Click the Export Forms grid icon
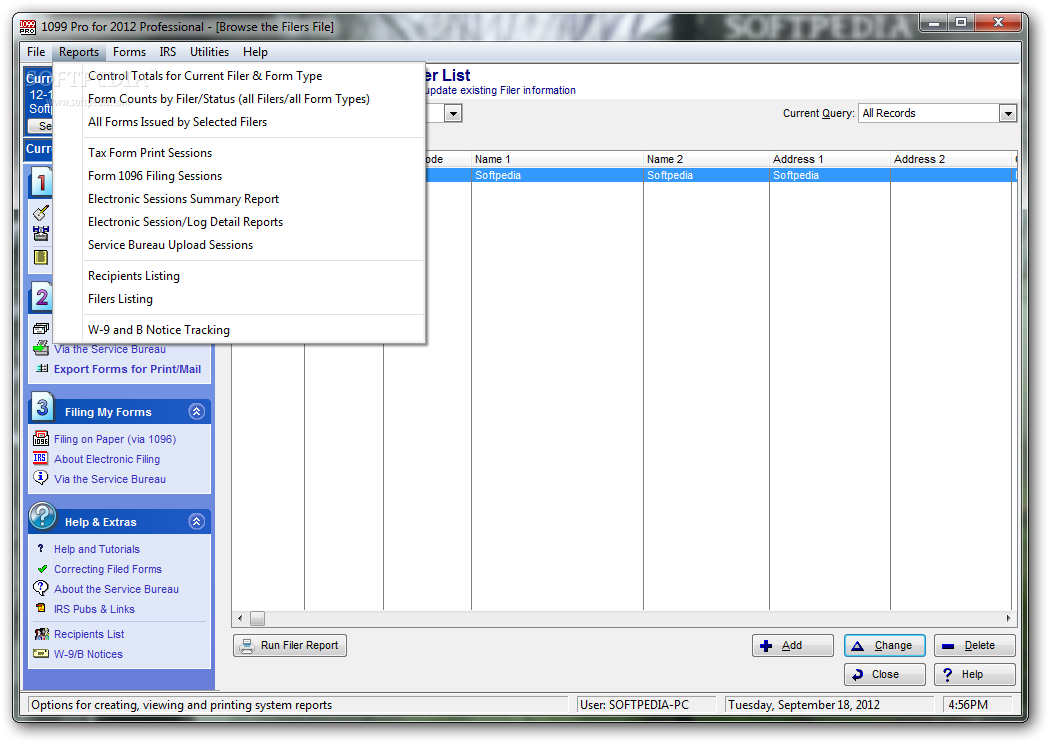Image resolution: width=1049 pixels, height=743 pixels. tap(42, 368)
